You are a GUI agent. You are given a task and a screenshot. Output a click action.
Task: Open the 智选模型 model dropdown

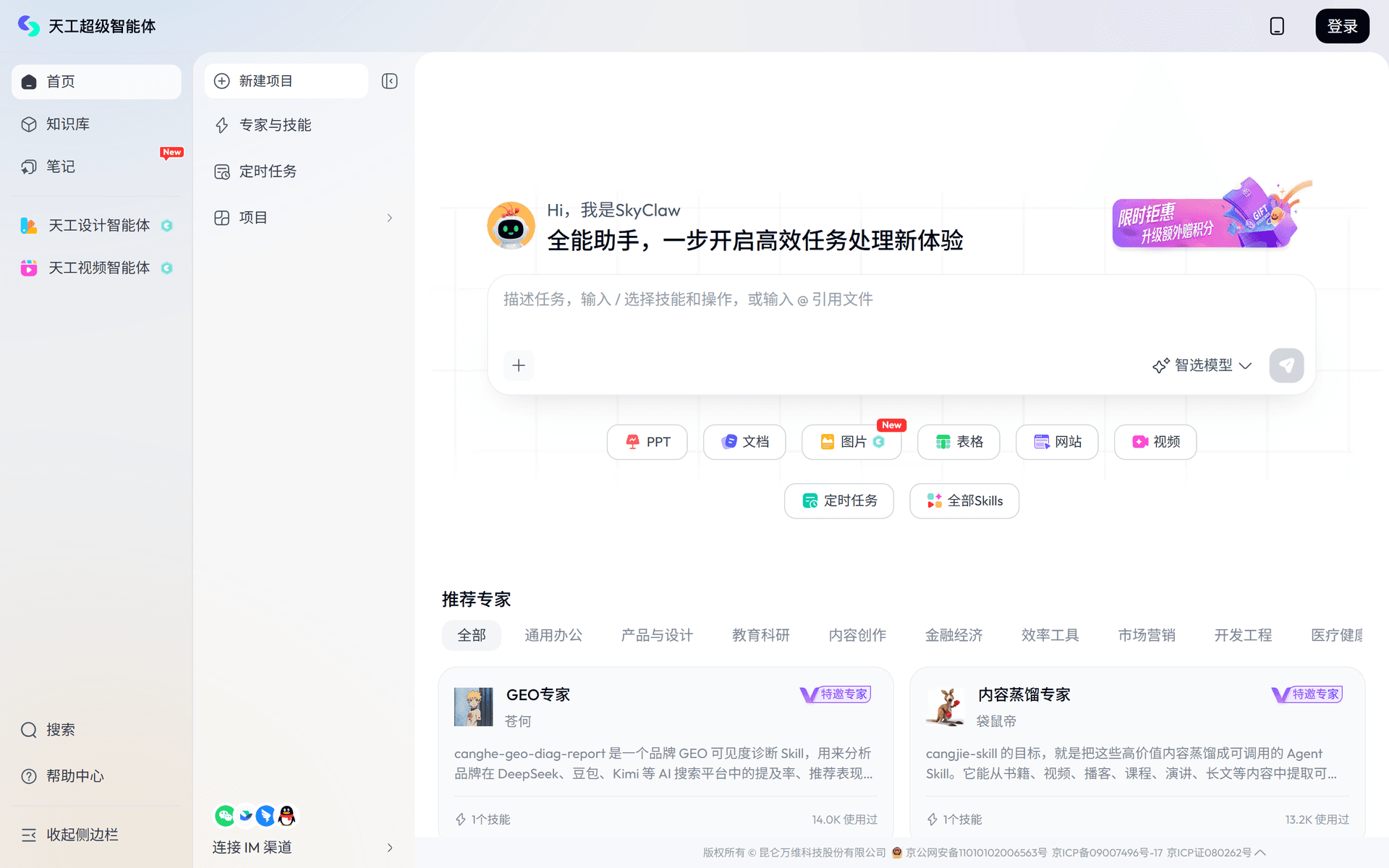[x=1202, y=366]
